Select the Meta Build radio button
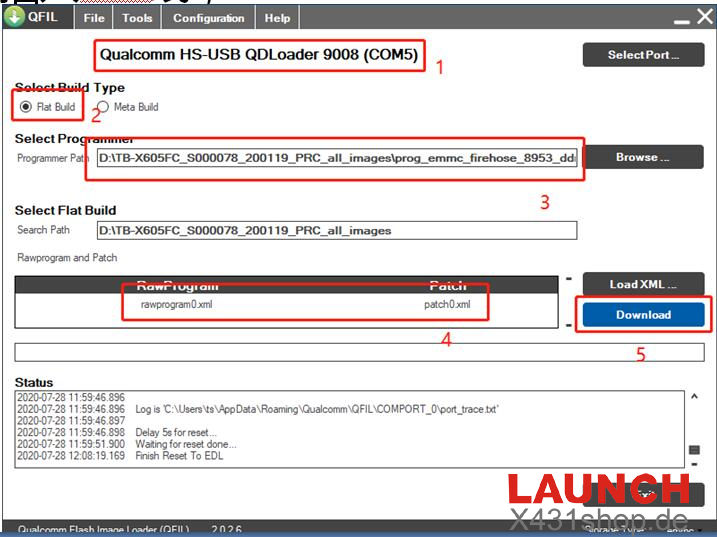The width and height of the screenshot is (717, 537). 104,107
